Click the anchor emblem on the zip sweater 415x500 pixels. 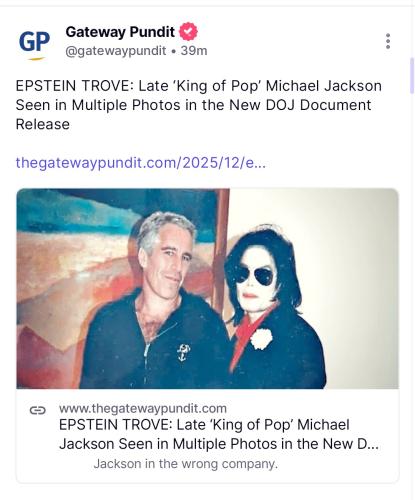point(183,353)
